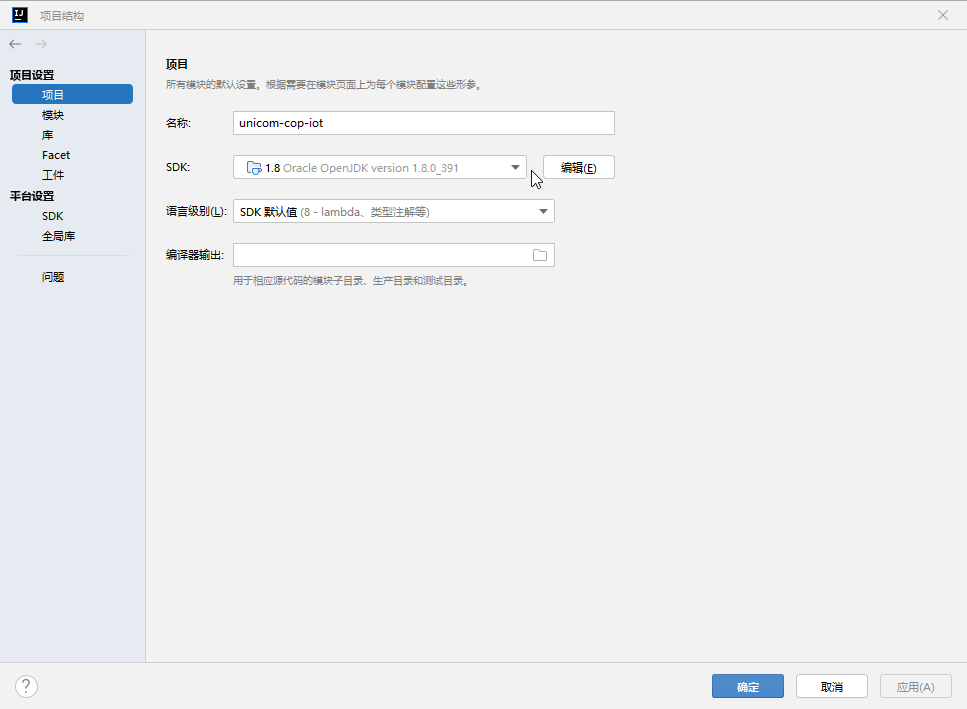The width and height of the screenshot is (967, 709).
Task: Click the 应用(A) button
Action: click(x=915, y=686)
